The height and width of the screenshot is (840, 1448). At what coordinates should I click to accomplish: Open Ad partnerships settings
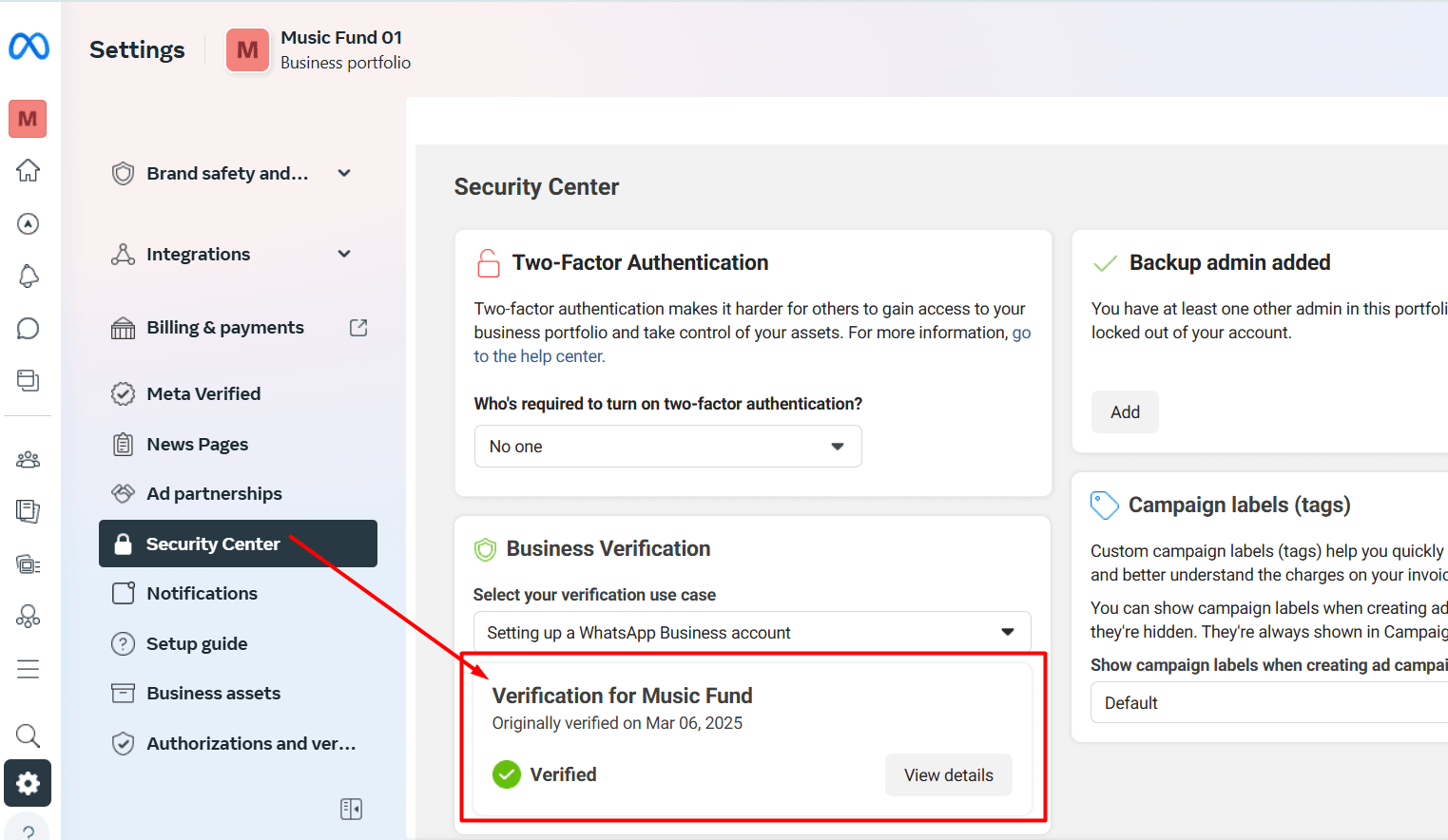click(238, 494)
